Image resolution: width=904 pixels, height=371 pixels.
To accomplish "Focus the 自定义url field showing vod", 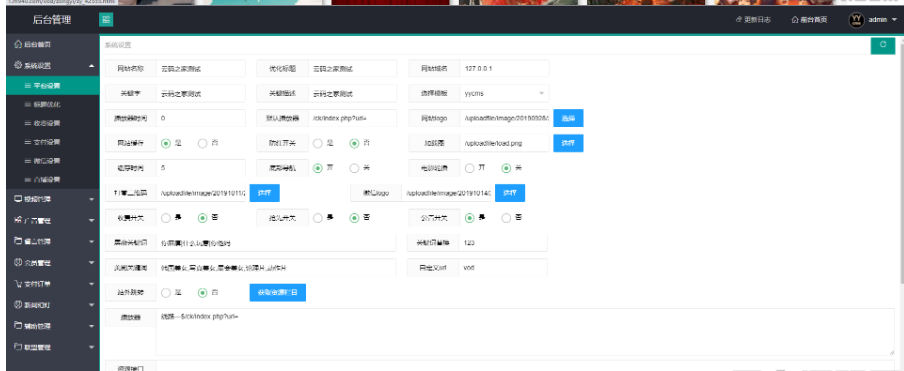I will [x=503, y=268].
